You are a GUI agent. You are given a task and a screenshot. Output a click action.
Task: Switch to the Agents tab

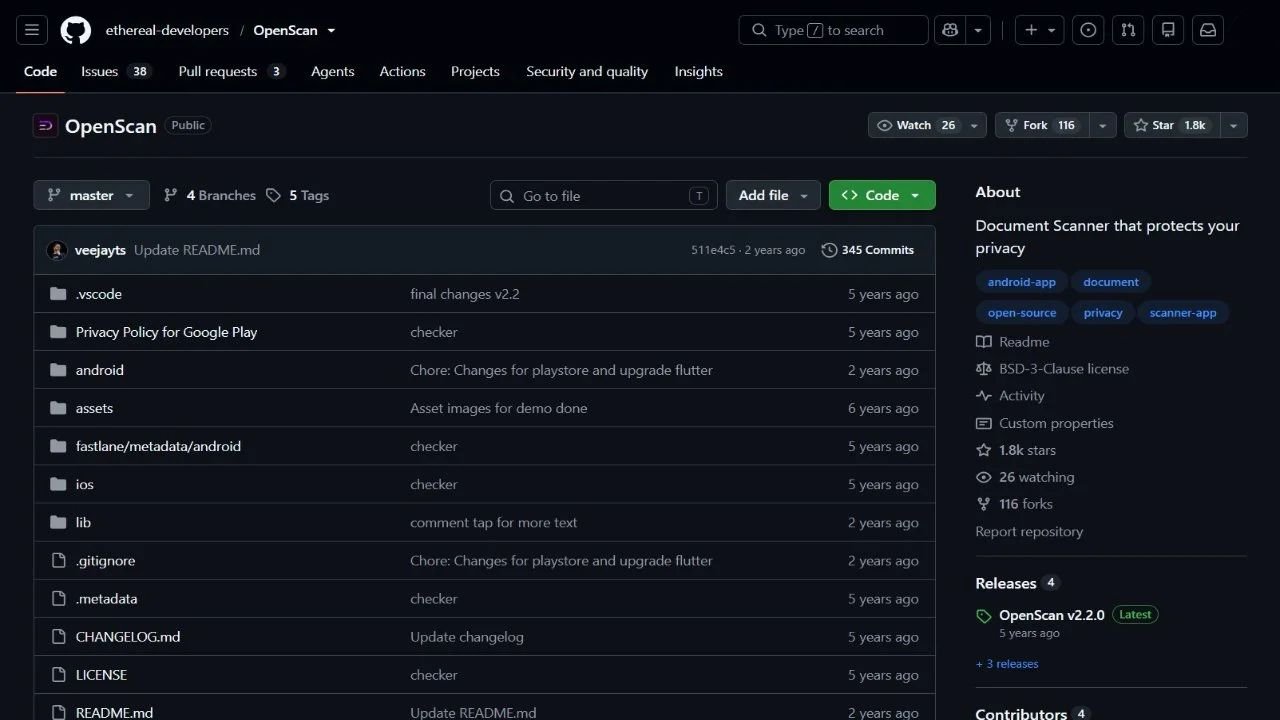pyautogui.click(x=332, y=71)
